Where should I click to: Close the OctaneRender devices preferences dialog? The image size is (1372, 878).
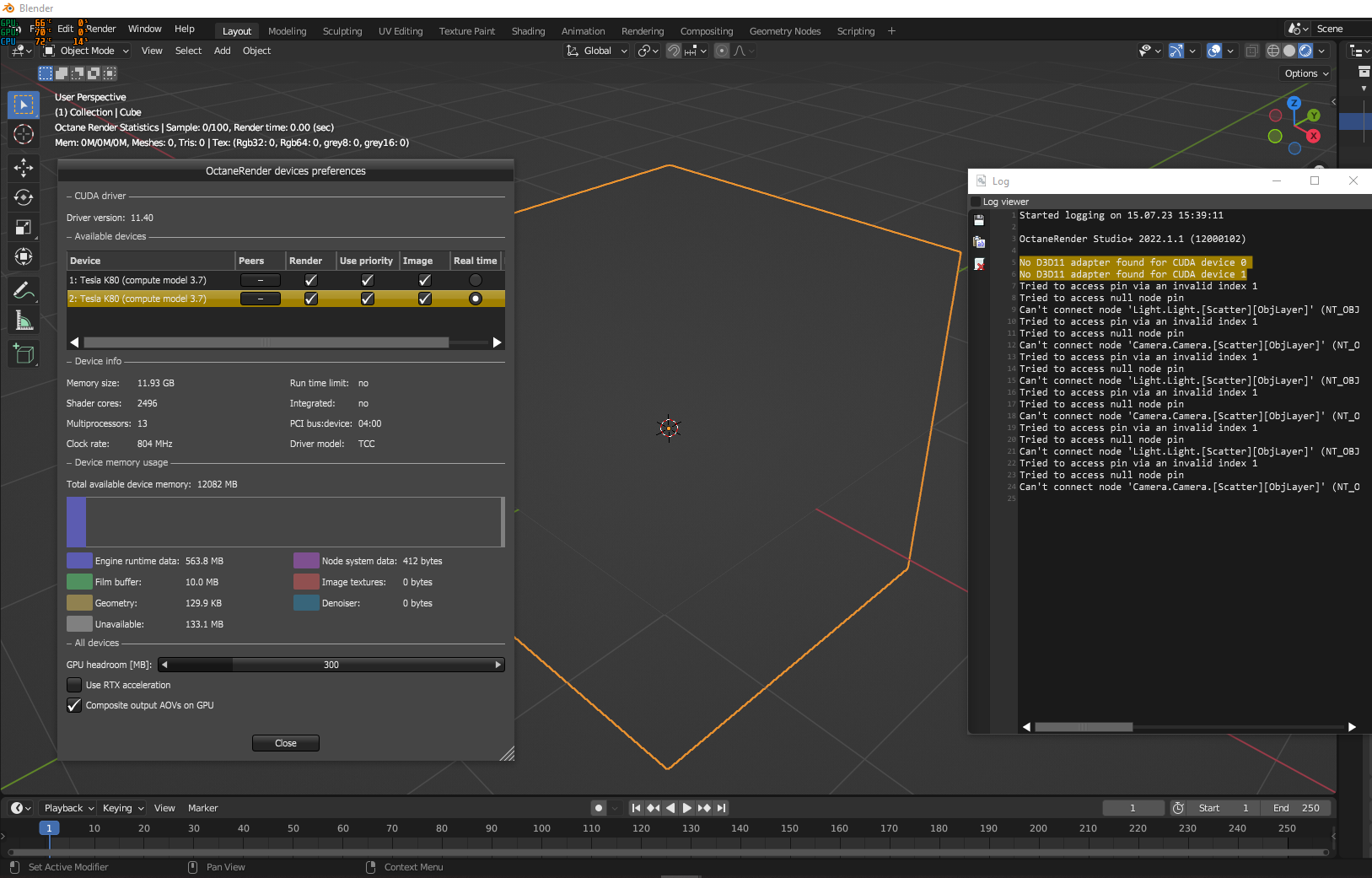pos(286,743)
